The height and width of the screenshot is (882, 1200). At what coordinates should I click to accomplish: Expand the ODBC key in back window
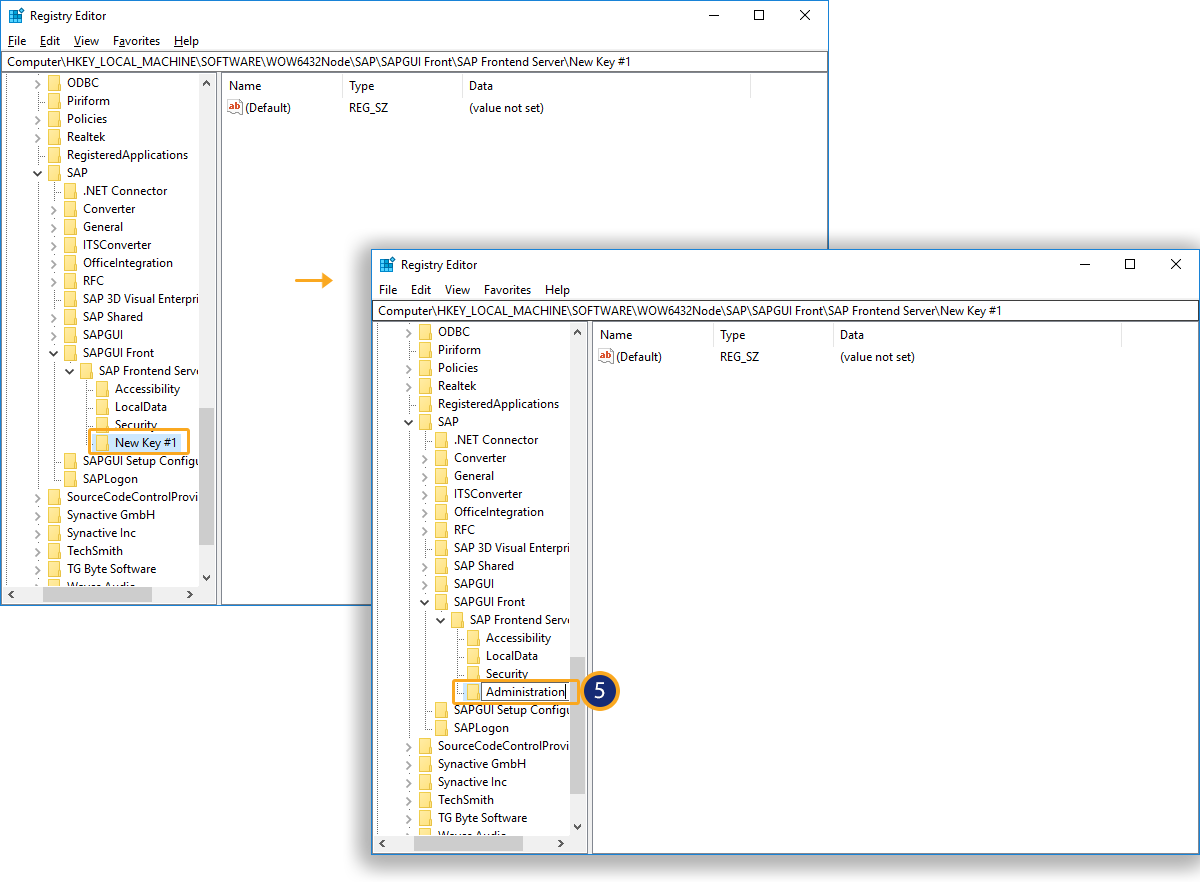point(38,83)
